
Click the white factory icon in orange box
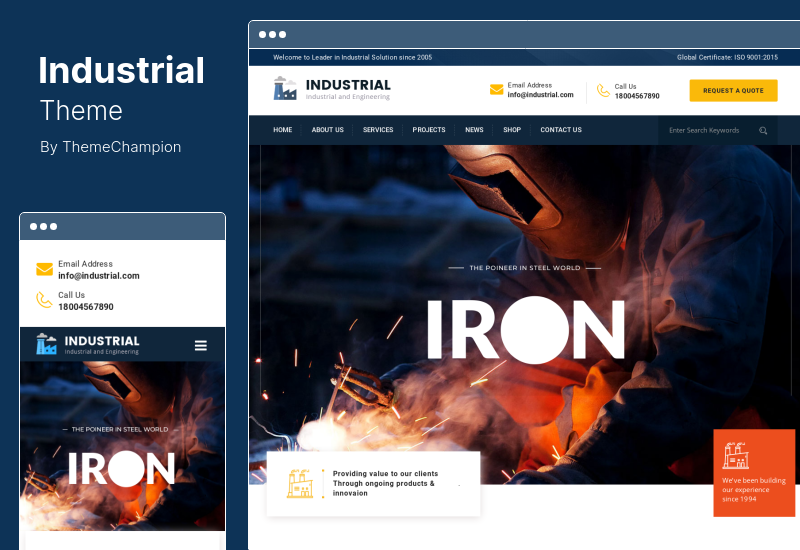point(736,456)
